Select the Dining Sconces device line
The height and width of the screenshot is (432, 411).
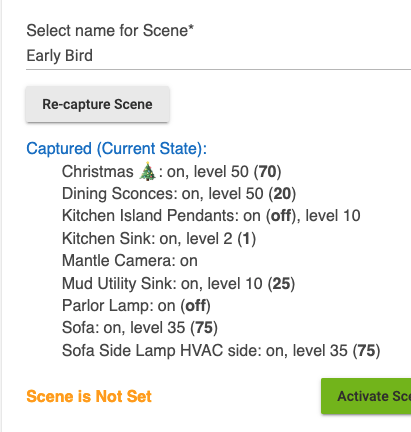coord(179,194)
